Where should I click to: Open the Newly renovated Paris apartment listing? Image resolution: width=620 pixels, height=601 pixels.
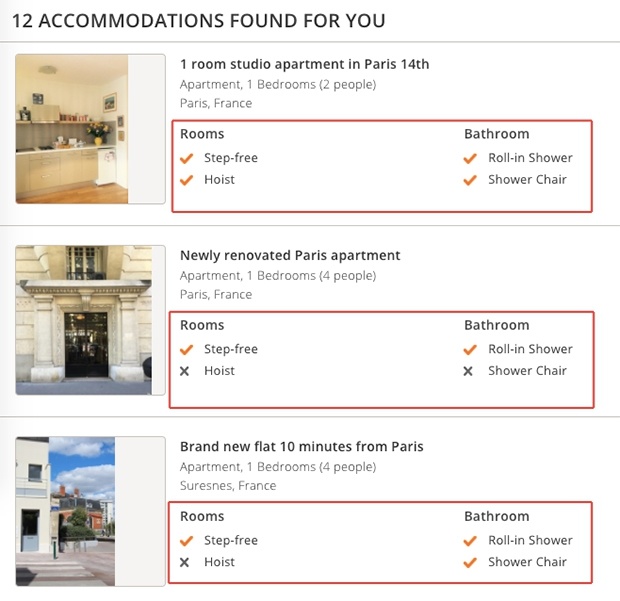pyautogui.click(x=290, y=255)
